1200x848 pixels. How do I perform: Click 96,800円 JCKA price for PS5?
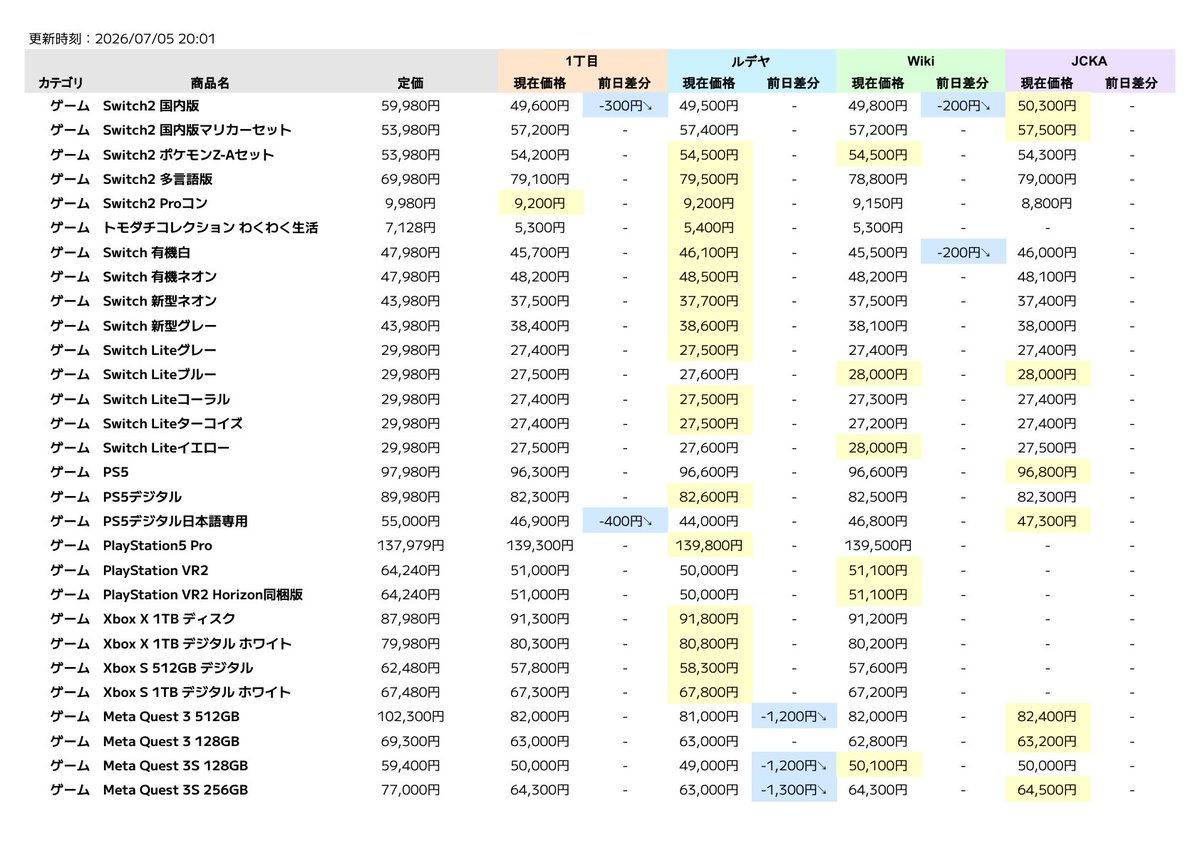[x=1048, y=472]
